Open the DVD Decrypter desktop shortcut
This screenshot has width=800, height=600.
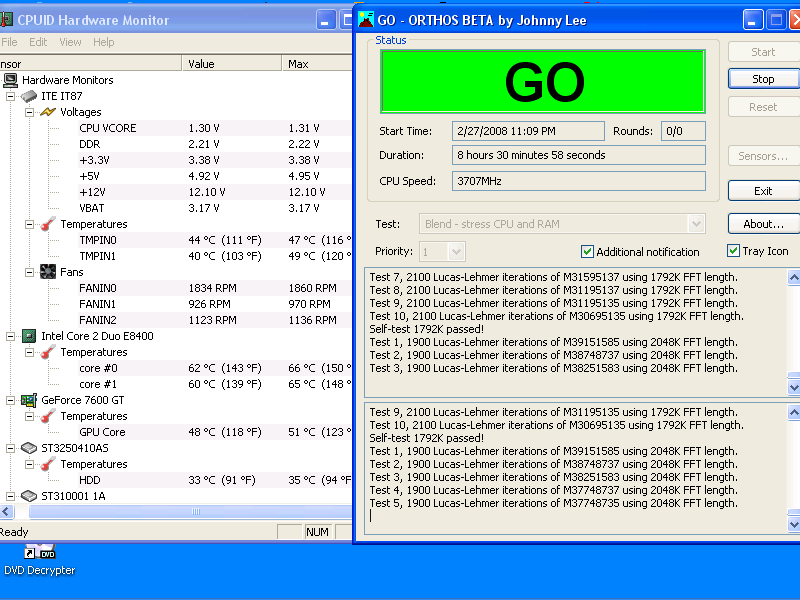tap(39, 560)
